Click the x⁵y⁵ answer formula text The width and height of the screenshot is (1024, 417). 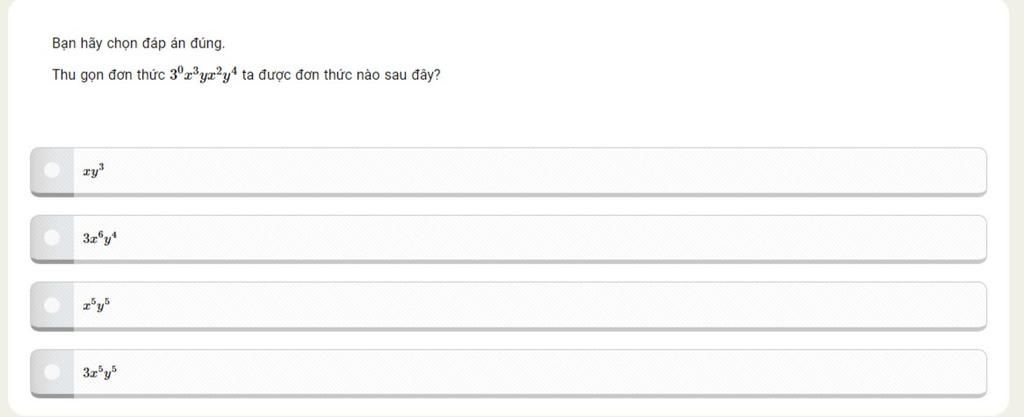(x=96, y=305)
